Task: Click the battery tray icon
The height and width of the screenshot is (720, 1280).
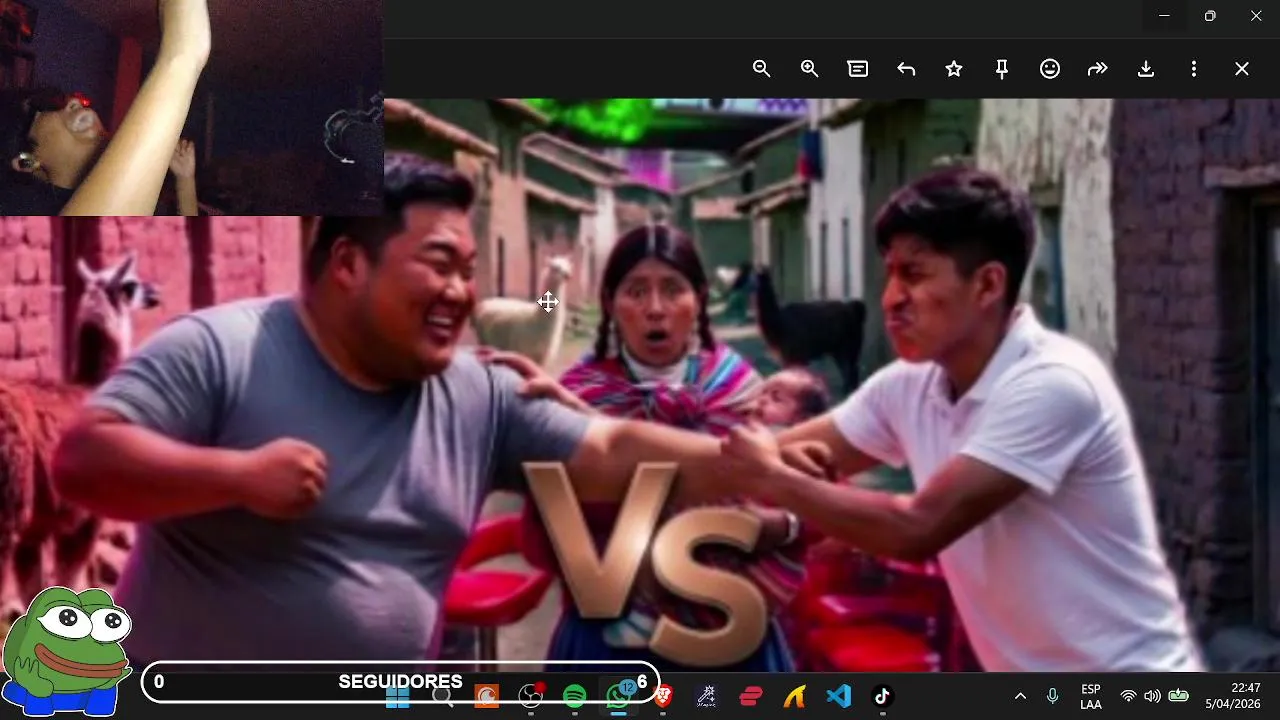Action: coord(1178,696)
